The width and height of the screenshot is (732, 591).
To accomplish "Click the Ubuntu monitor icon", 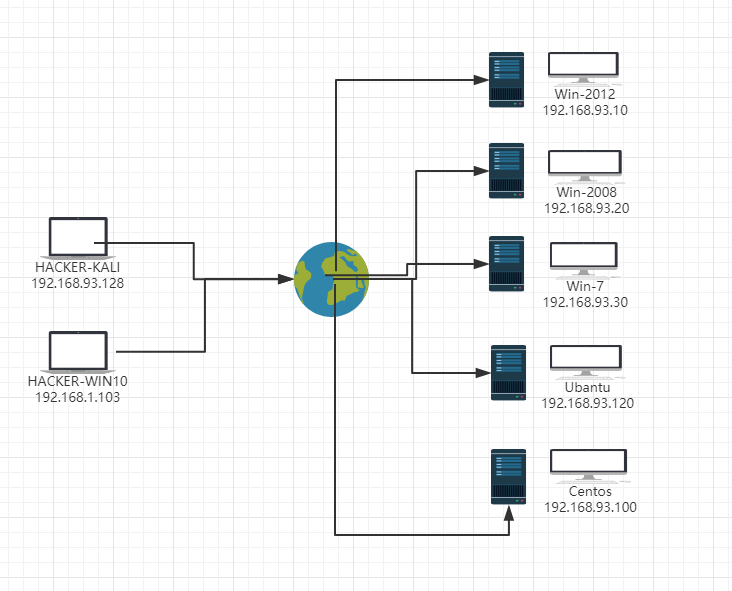I will click(x=586, y=361).
